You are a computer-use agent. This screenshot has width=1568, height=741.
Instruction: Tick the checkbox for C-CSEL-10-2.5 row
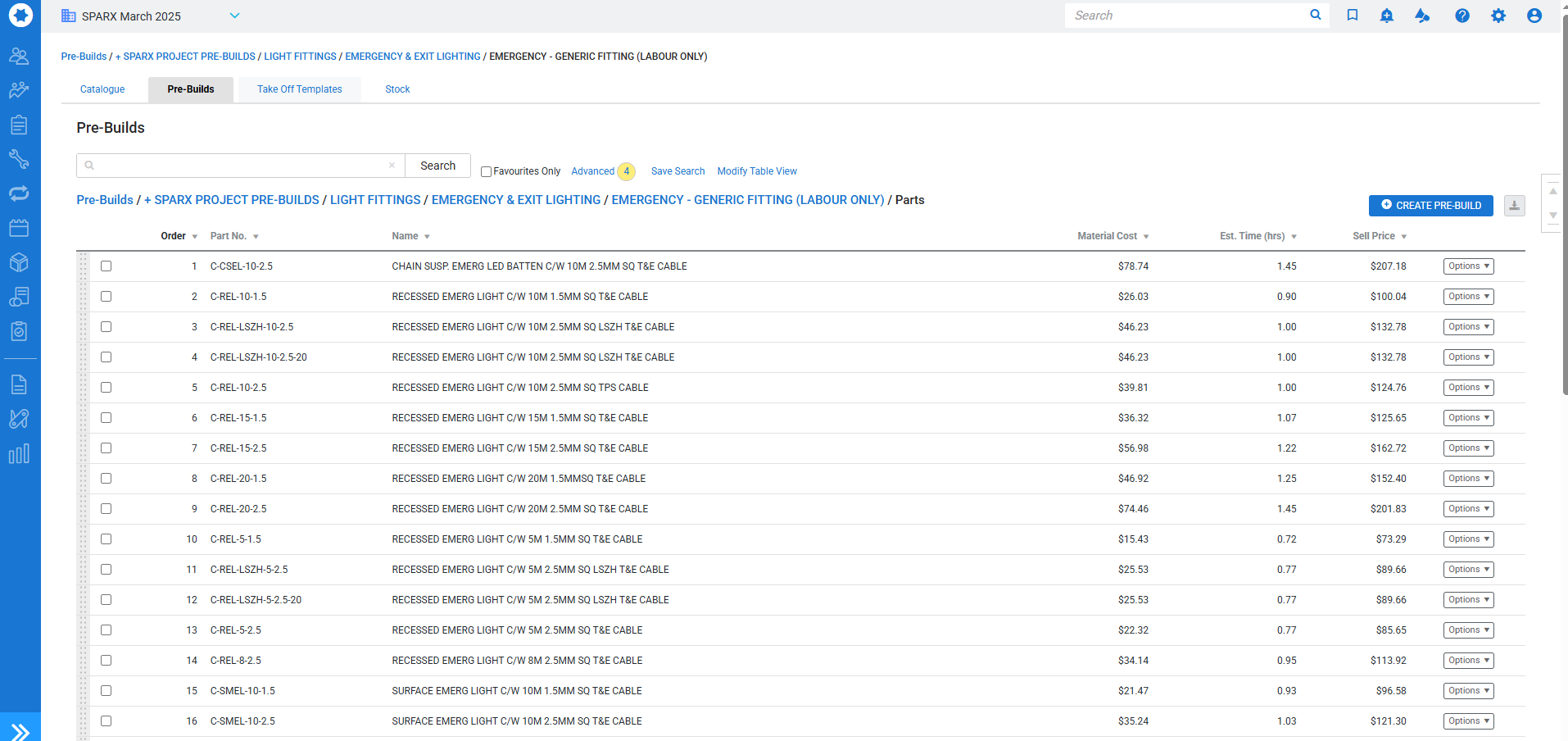[106, 266]
